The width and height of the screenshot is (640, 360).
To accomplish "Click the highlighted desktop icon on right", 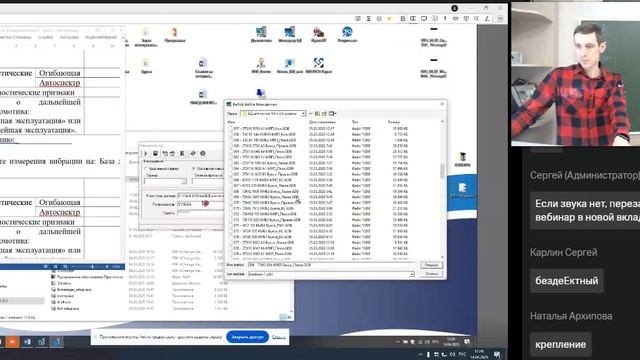I will [x=462, y=190].
